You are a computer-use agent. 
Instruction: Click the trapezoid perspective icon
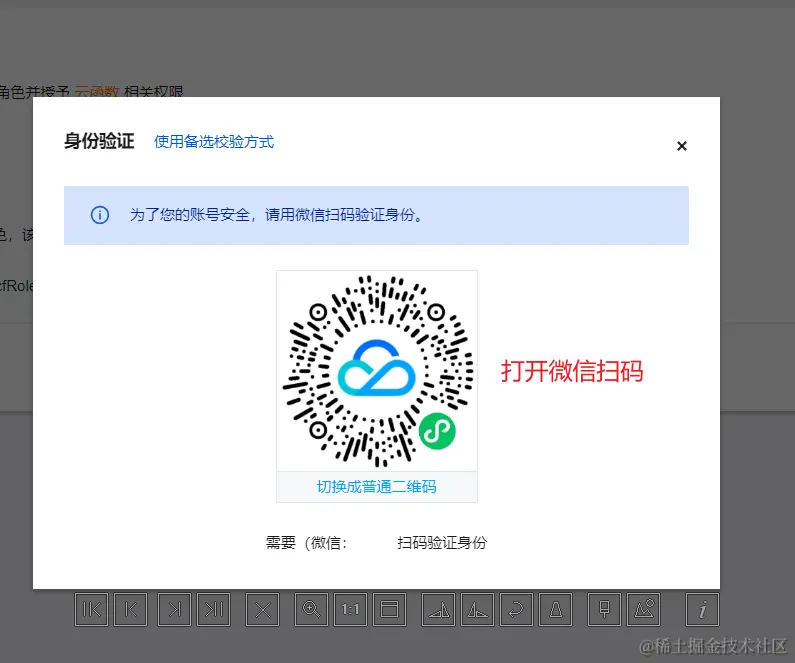pos(556,609)
